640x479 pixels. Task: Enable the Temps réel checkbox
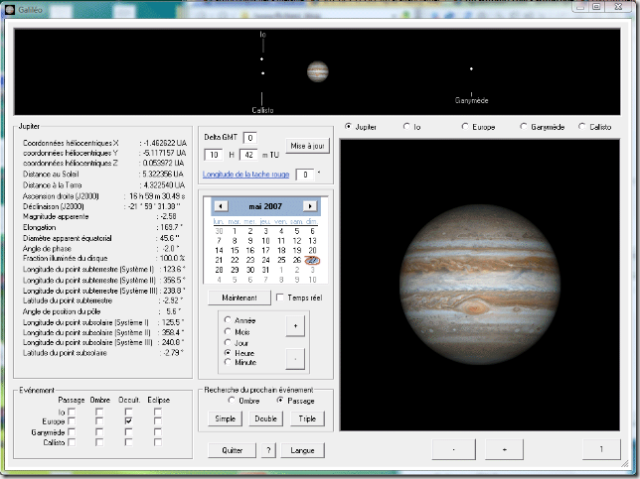[280, 298]
